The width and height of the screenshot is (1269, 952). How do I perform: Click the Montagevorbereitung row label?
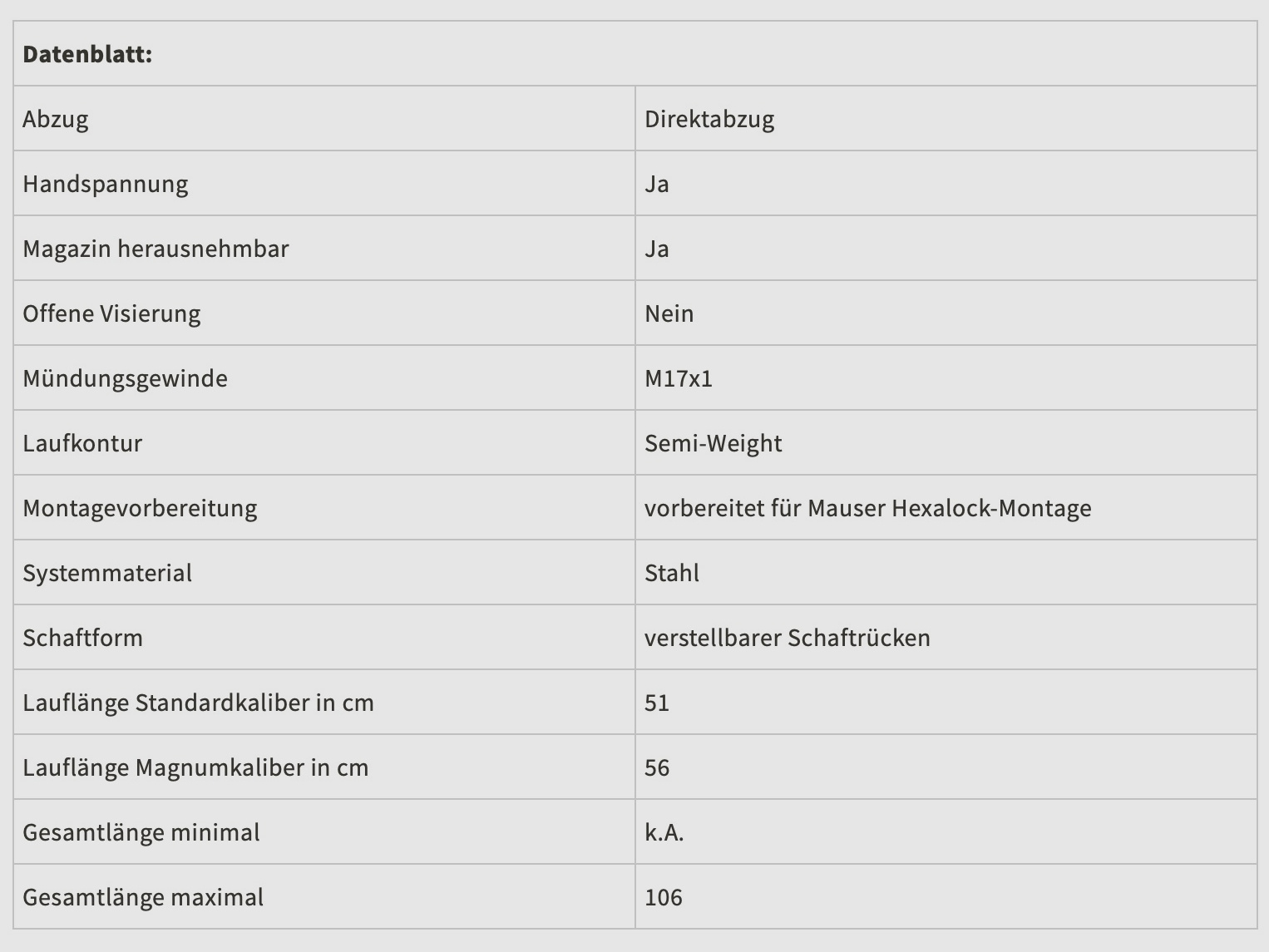point(140,508)
